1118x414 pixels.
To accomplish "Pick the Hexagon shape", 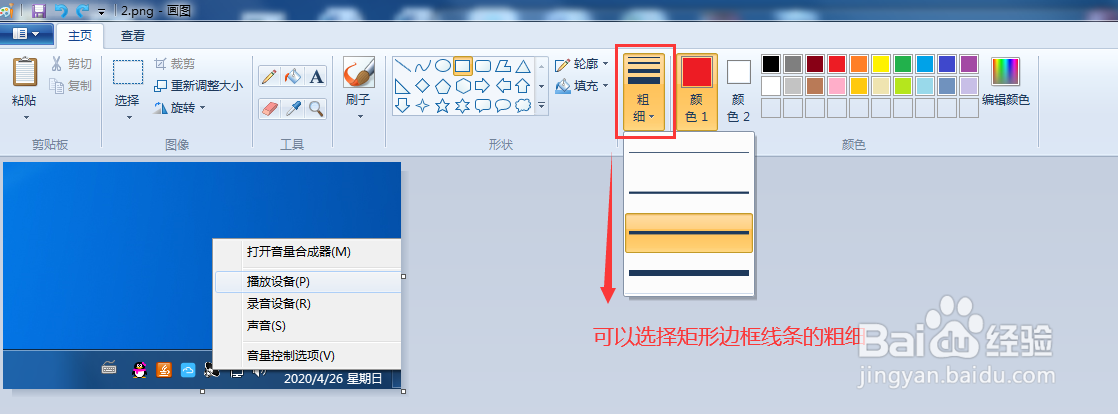I will (x=463, y=86).
